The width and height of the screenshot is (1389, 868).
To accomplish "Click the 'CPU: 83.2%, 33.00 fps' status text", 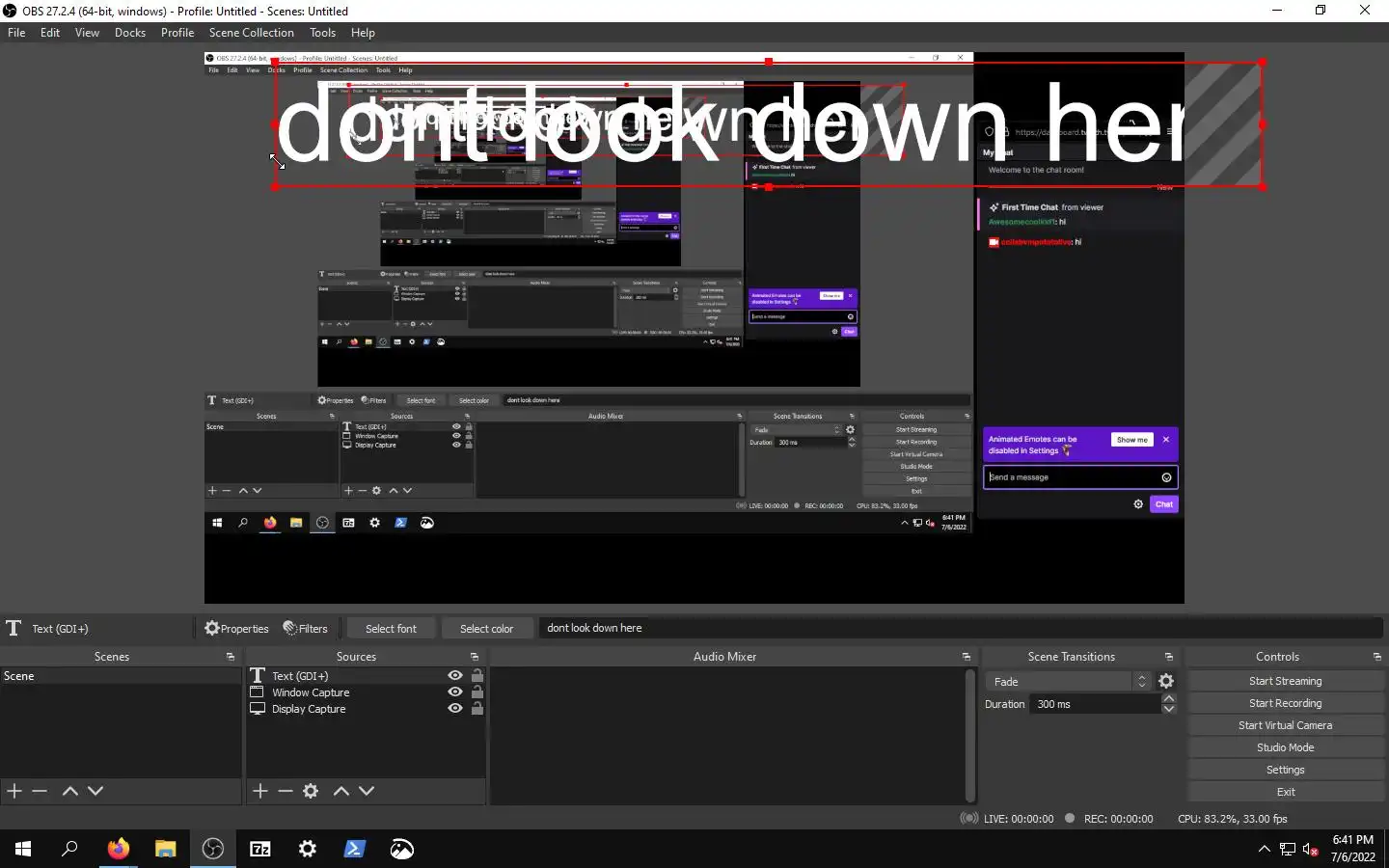I will (x=1232, y=819).
